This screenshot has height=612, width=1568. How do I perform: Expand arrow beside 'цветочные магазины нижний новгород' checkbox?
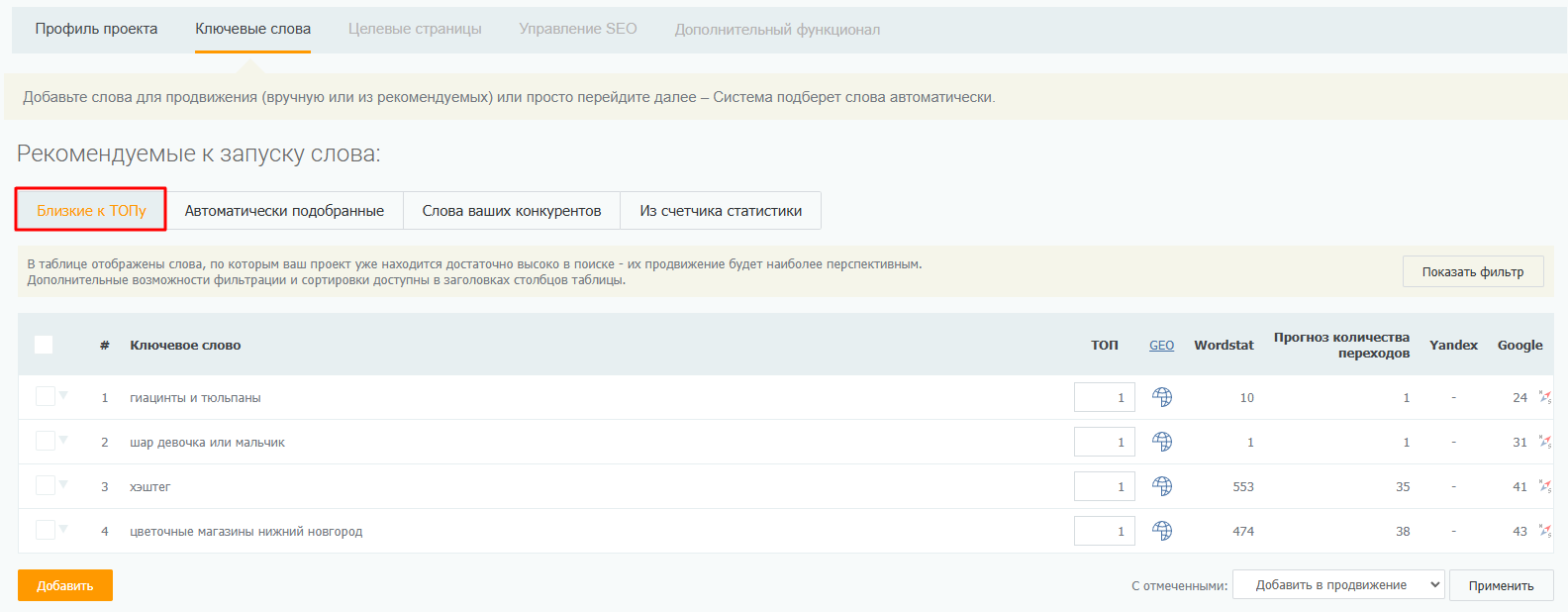pyautogui.click(x=63, y=529)
